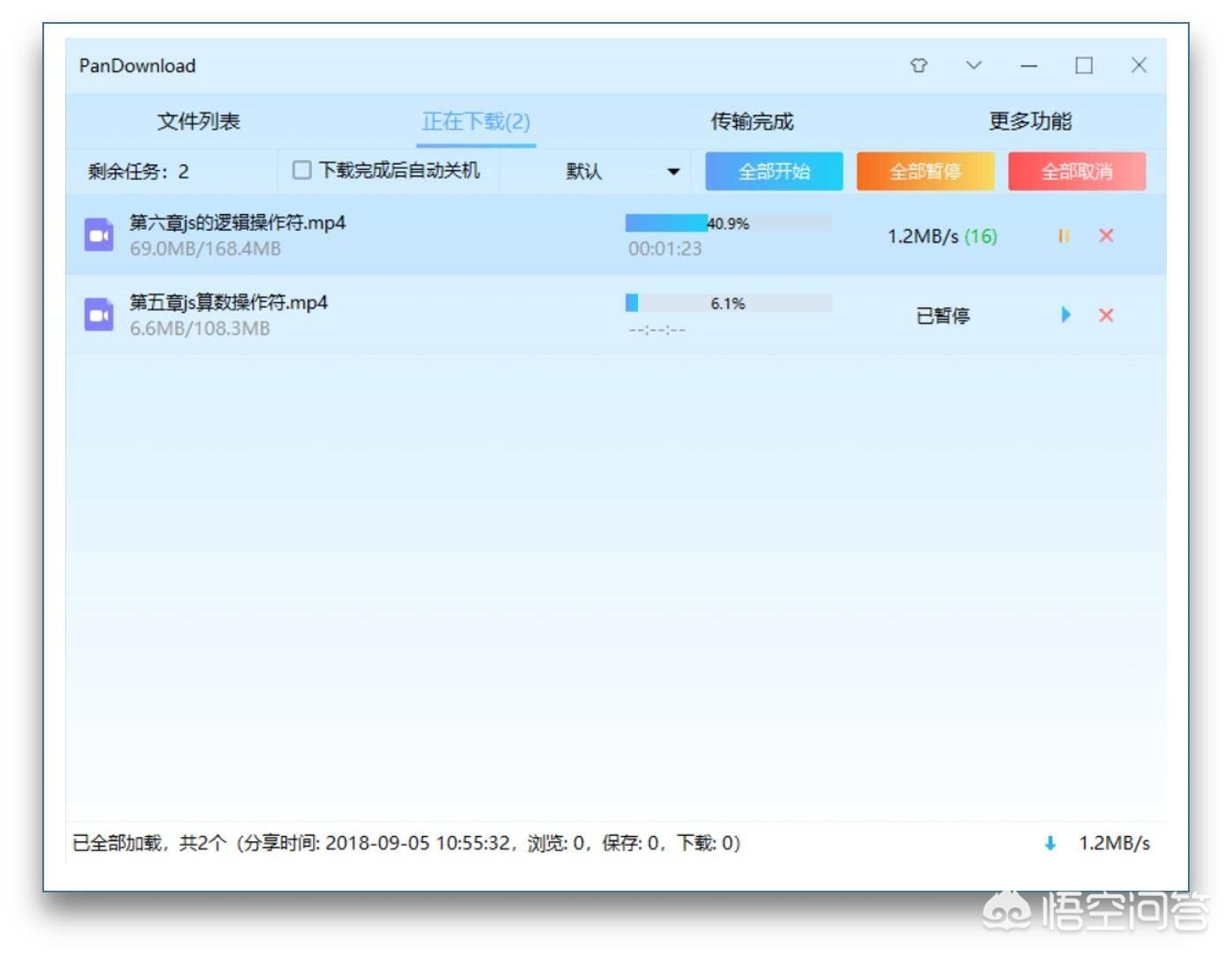Viewport: 1232px width, 955px height.
Task: Cancel the 第六章js的逻辑操作符.mp4 download
Action: [x=1106, y=235]
